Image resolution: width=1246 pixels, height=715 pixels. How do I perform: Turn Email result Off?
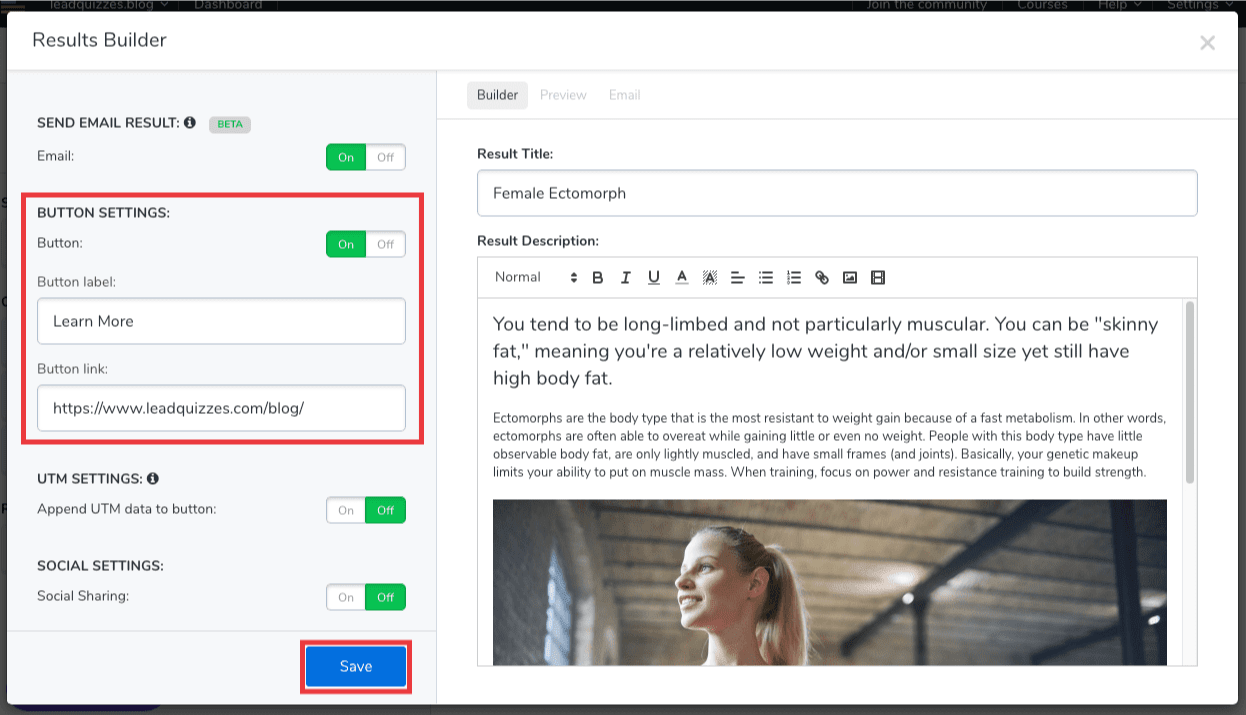coord(385,157)
